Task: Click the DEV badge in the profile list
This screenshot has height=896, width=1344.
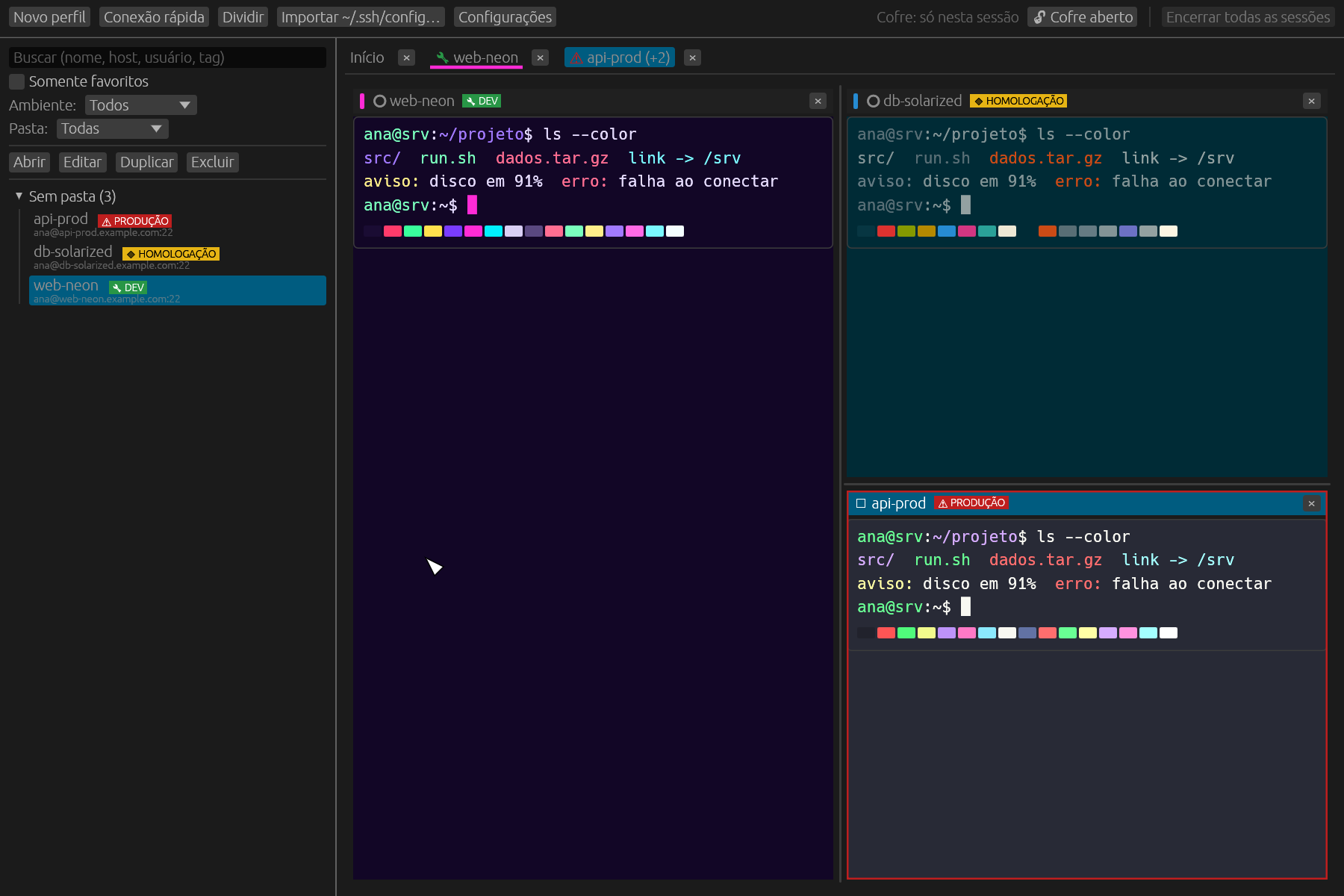Action: point(128,287)
